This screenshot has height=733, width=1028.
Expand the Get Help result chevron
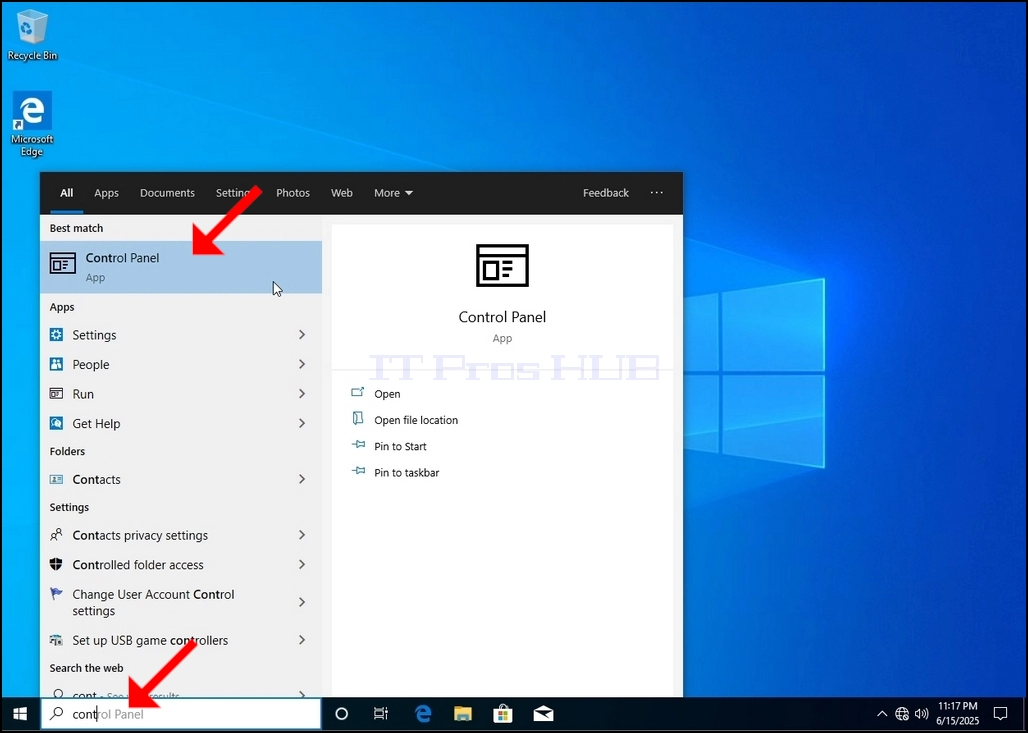coord(302,424)
